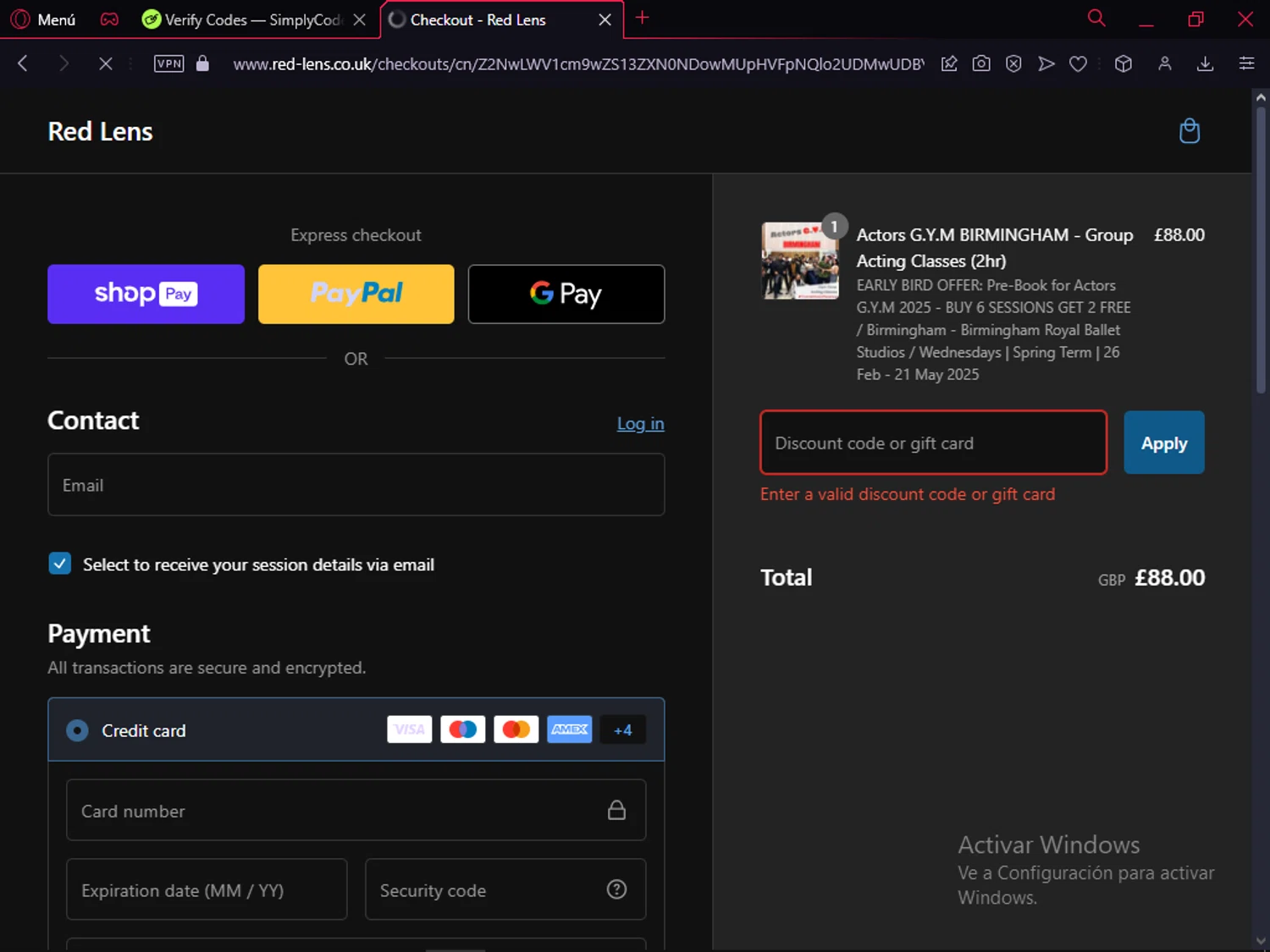Click the Visa card logo
1270x952 pixels.
pyautogui.click(x=410, y=729)
